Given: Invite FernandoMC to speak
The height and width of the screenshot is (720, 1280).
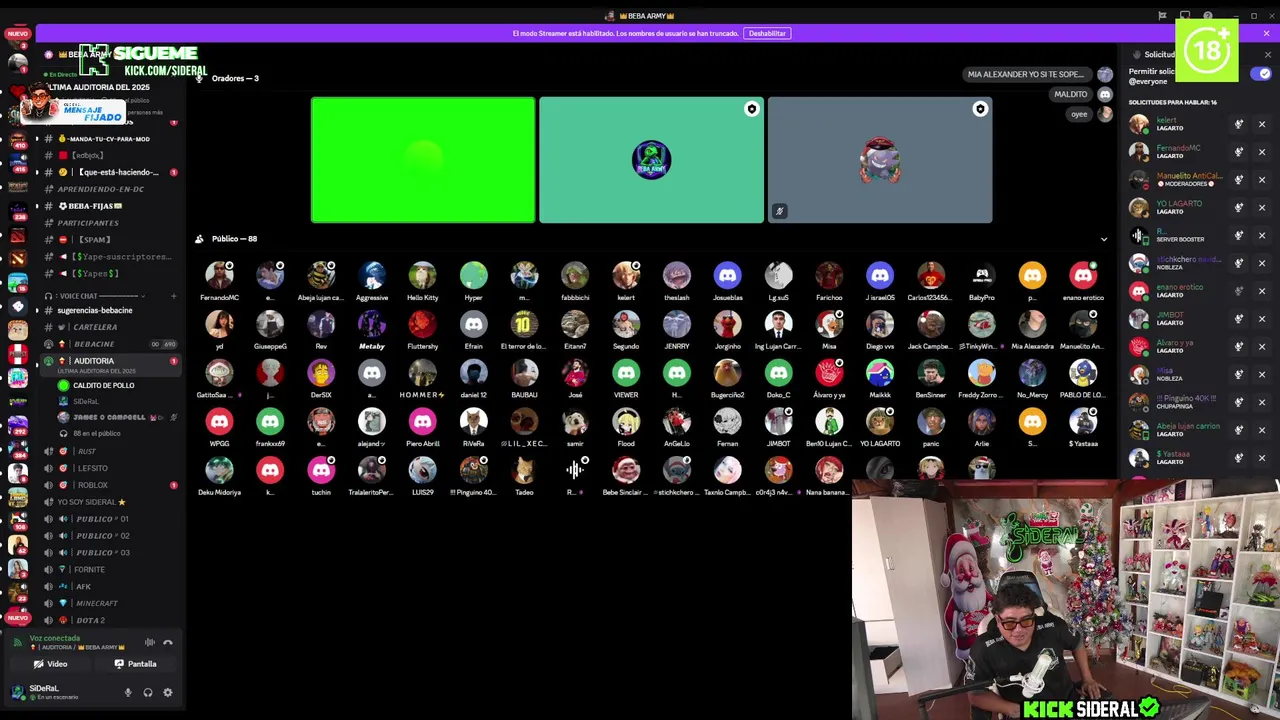Looking at the screenshot, I should [1238, 152].
